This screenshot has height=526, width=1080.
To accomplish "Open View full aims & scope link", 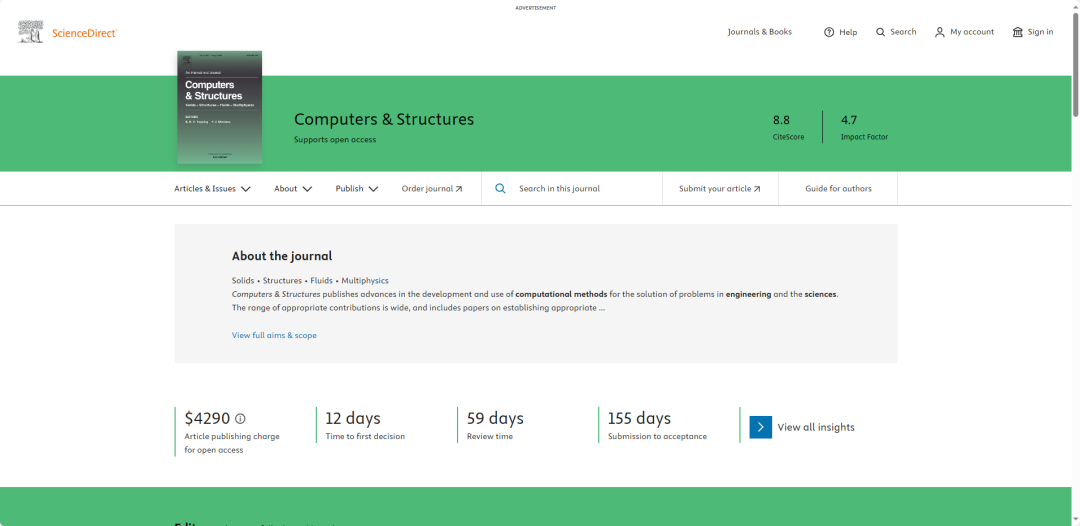I will [274, 335].
